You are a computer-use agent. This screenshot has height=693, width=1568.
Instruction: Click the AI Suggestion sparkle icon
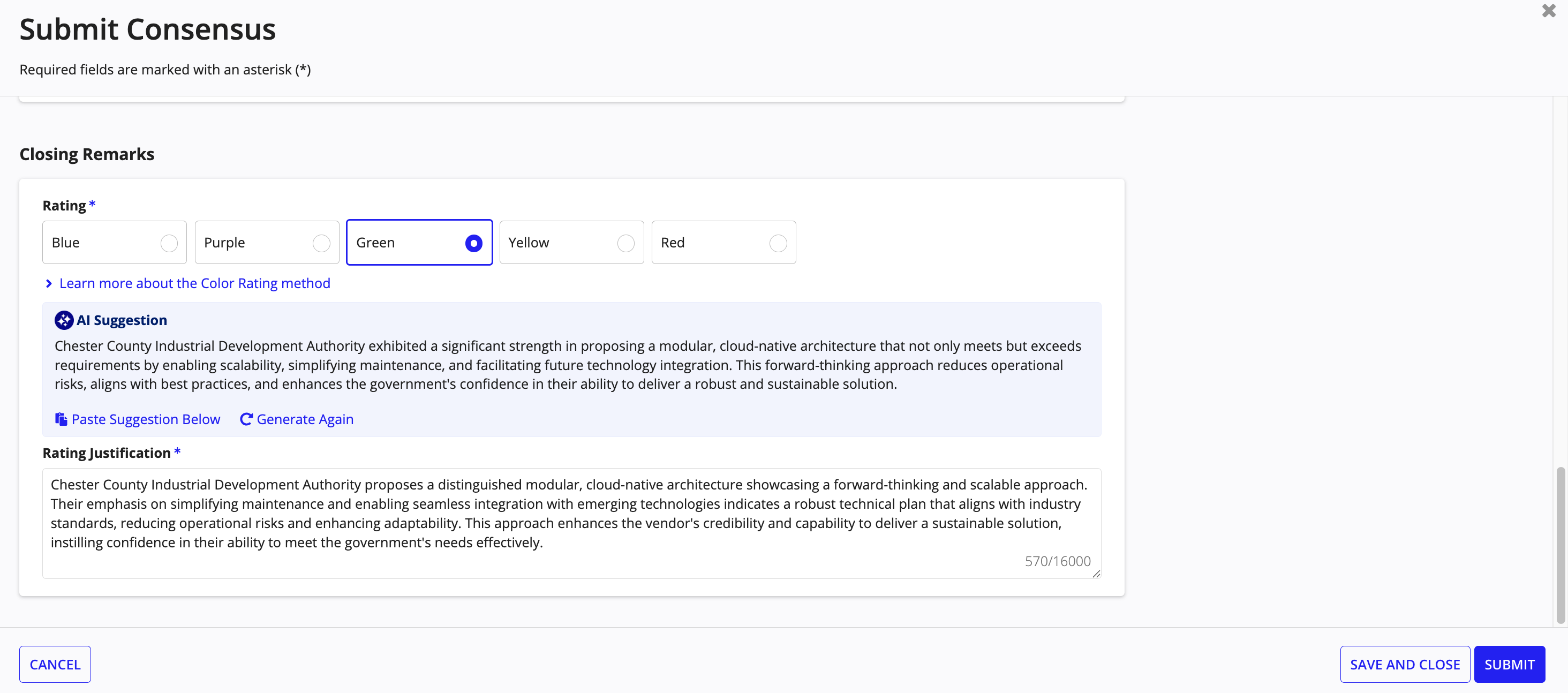click(x=64, y=320)
